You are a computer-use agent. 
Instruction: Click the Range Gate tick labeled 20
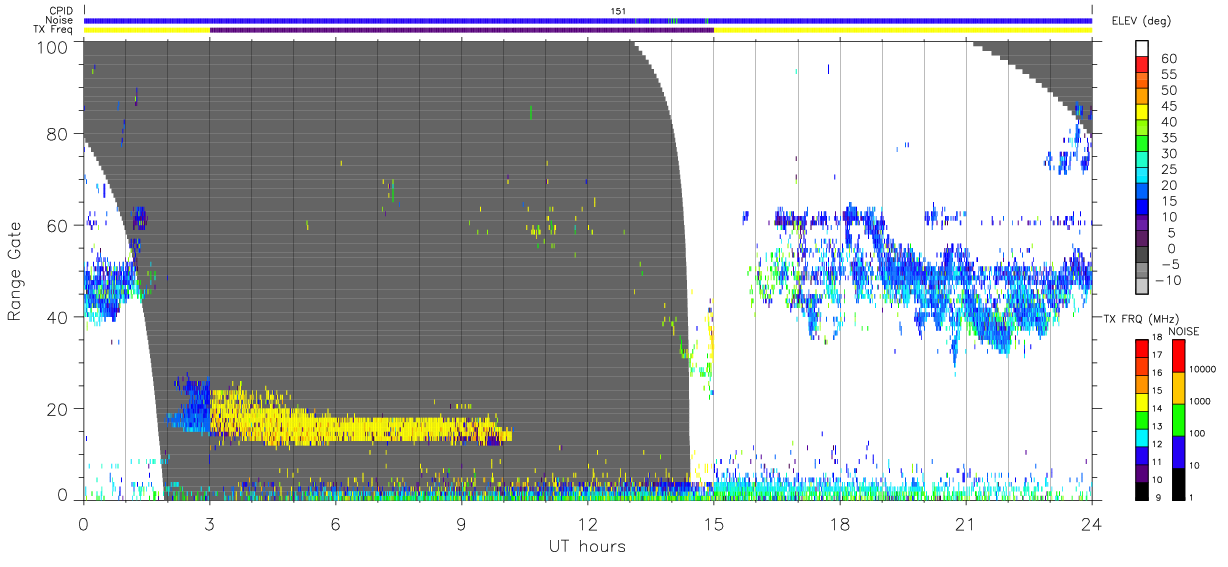pyautogui.click(x=58, y=409)
